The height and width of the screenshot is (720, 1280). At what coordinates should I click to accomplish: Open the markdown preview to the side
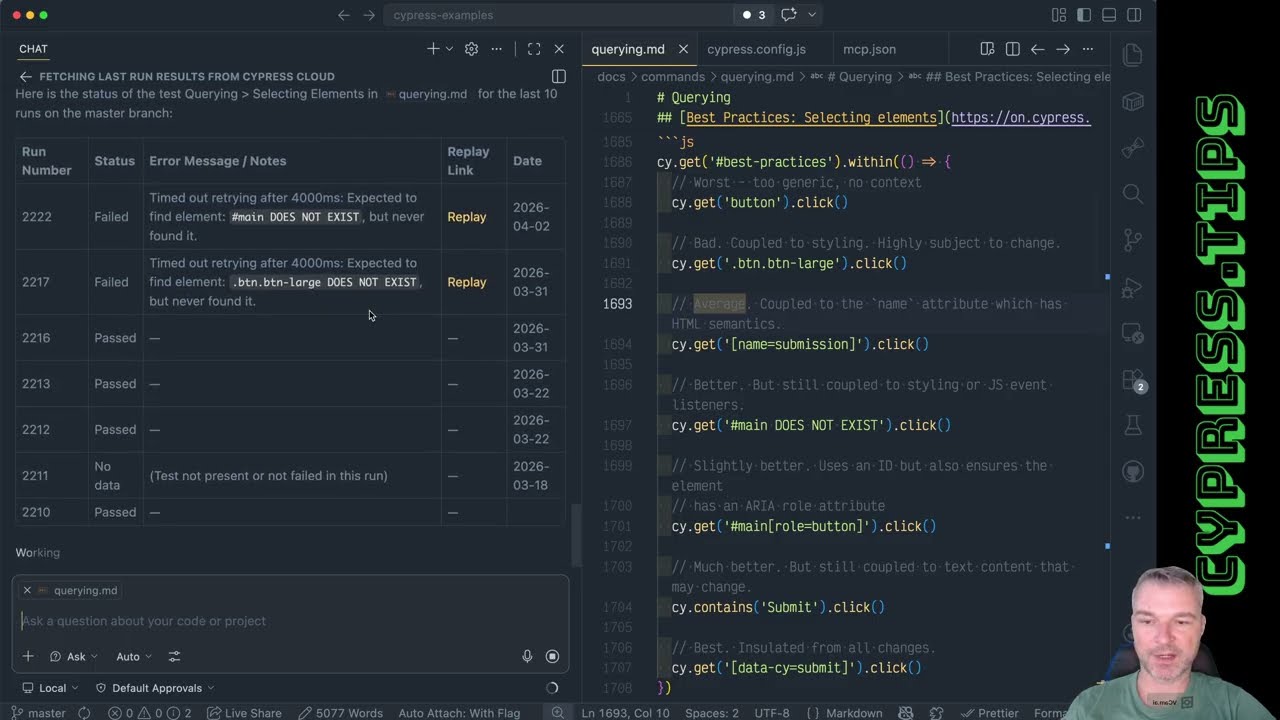click(x=987, y=49)
